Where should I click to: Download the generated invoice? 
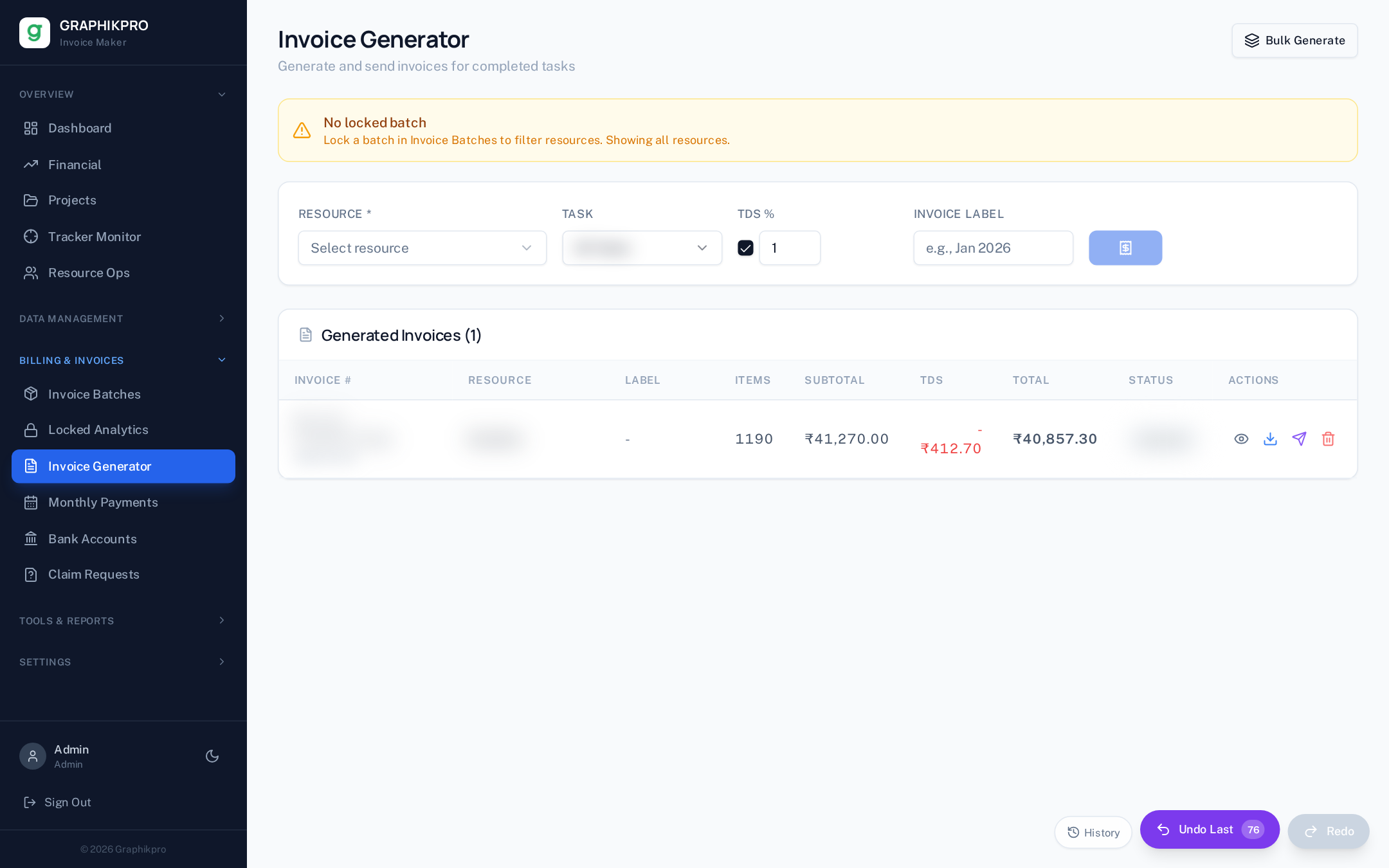click(x=1270, y=439)
